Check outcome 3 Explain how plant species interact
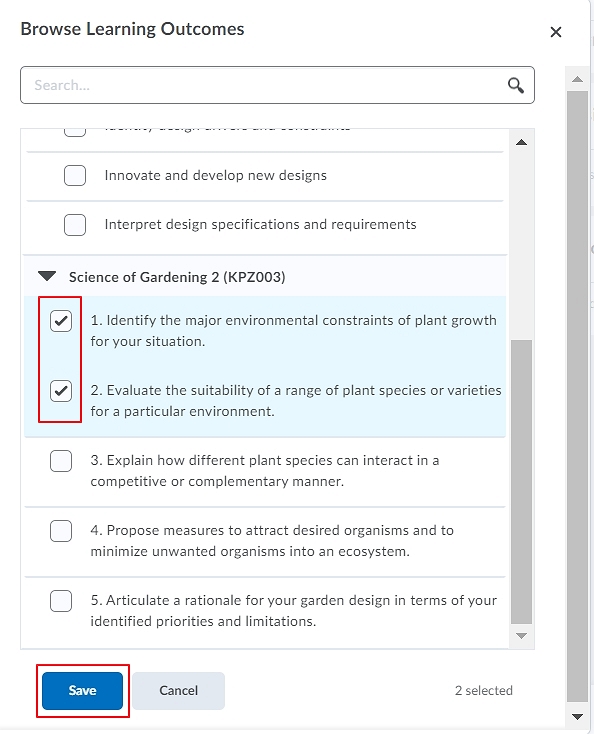 tap(61, 461)
